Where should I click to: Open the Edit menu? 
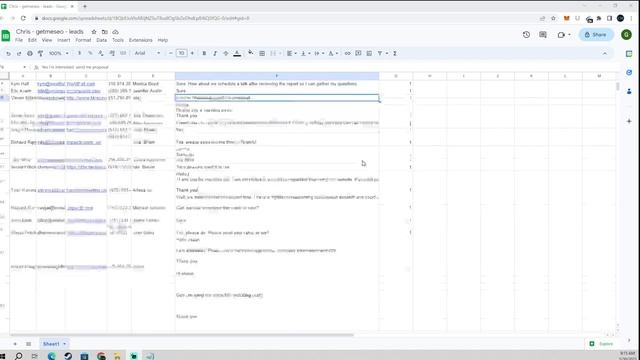click(x=32, y=40)
